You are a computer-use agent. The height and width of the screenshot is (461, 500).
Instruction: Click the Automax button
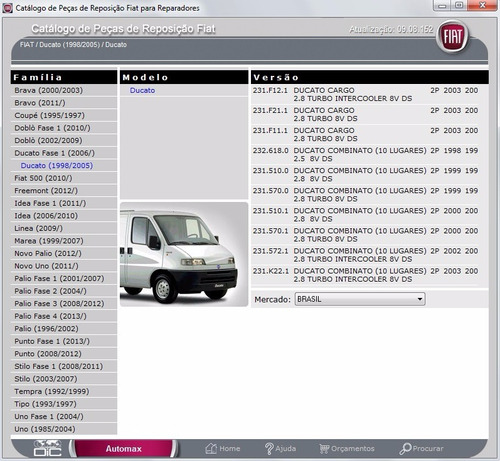124,449
